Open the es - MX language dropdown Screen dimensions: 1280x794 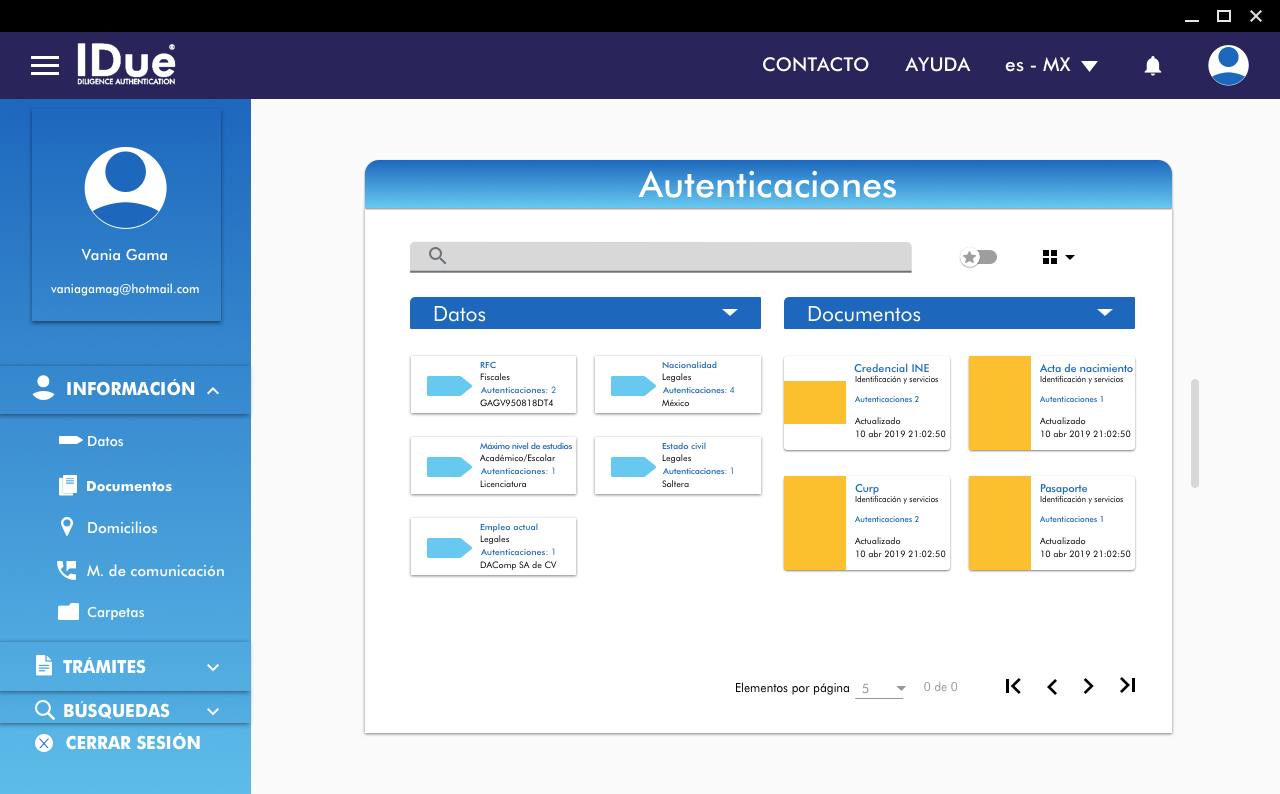pyautogui.click(x=1051, y=65)
